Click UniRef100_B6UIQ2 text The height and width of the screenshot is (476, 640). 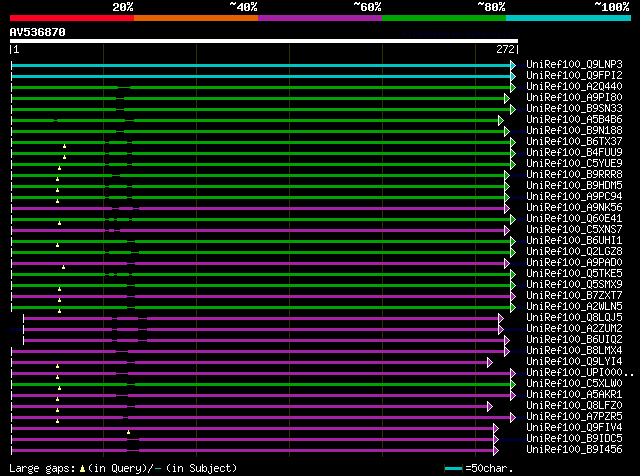(574, 340)
